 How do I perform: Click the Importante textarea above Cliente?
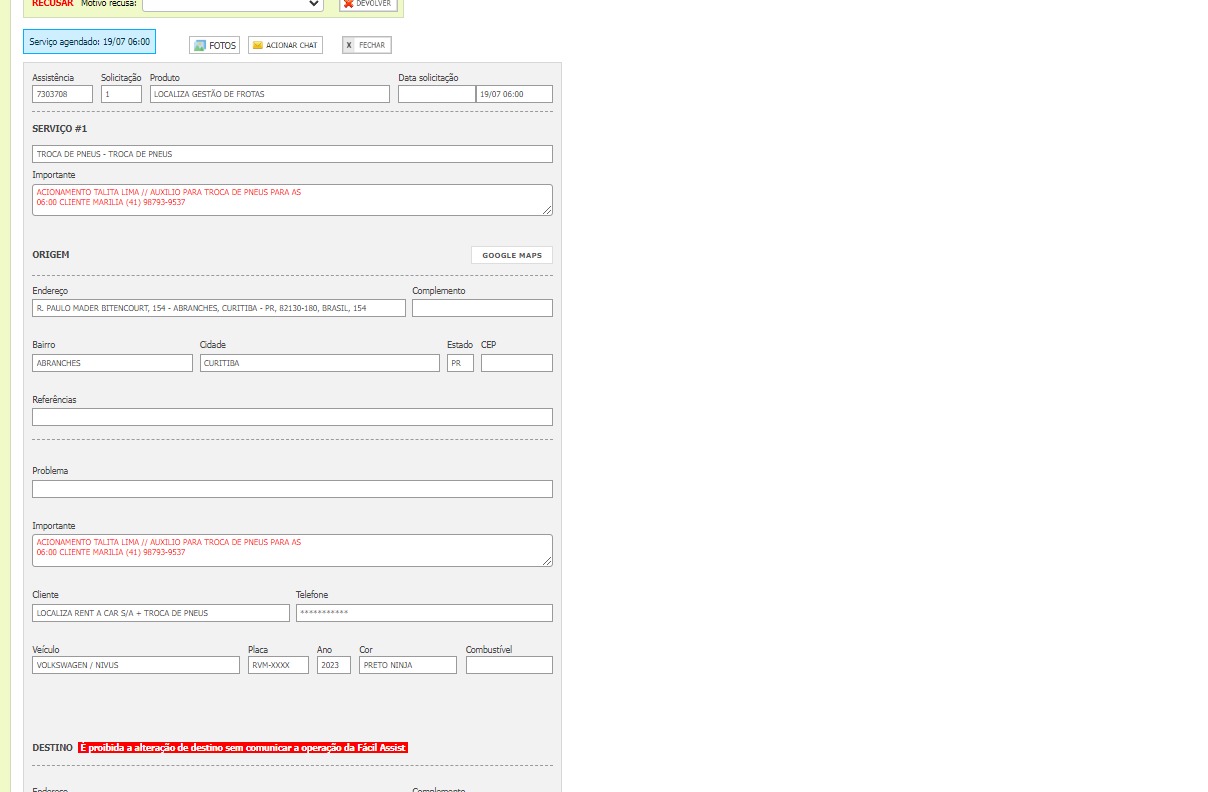pyautogui.click(x=292, y=550)
